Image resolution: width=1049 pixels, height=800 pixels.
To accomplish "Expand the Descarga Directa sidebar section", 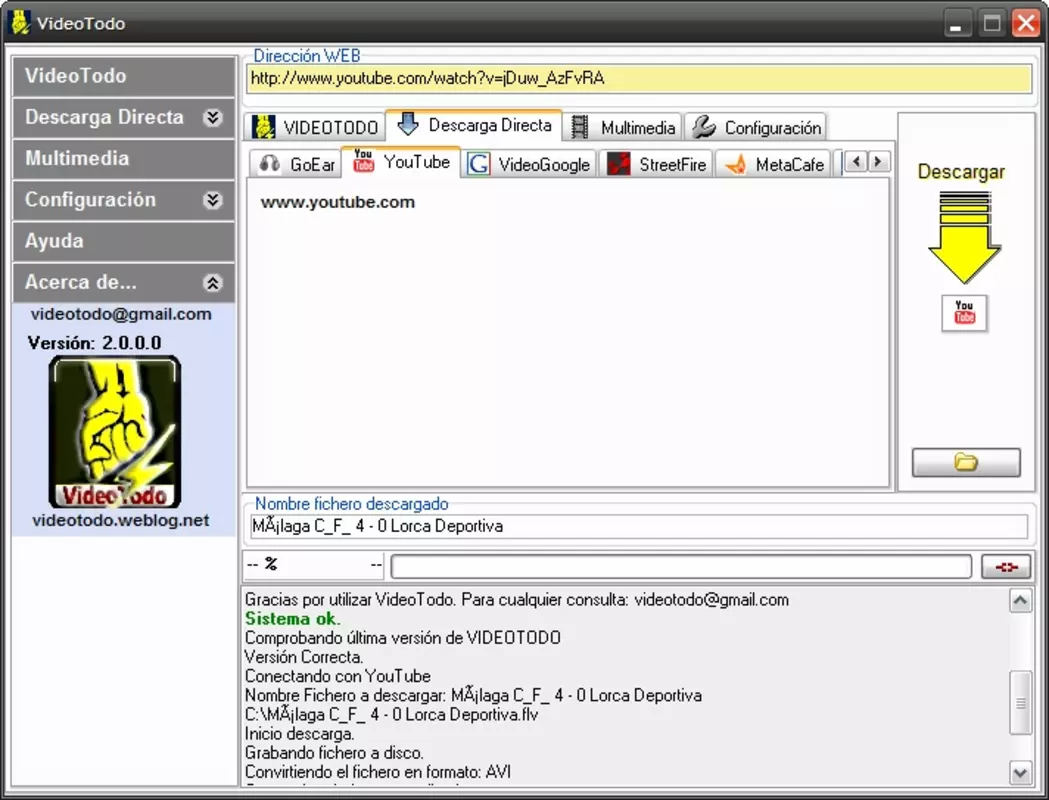I will click(212, 118).
